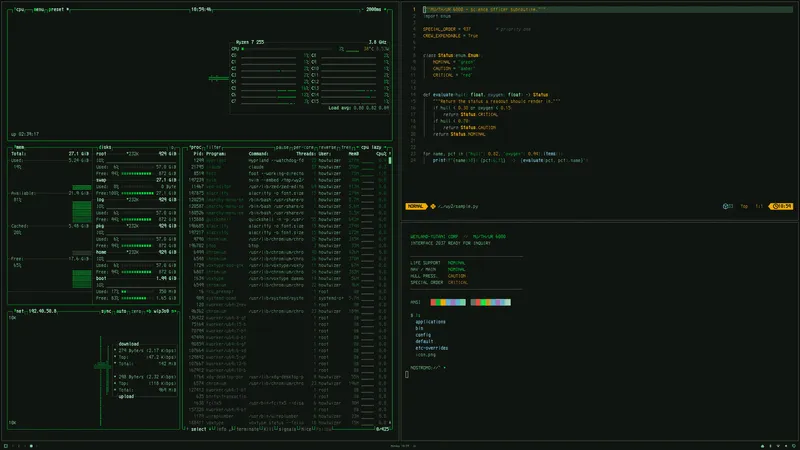Activate the process filter field
The height and width of the screenshot is (450, 800).
point(214,147)
